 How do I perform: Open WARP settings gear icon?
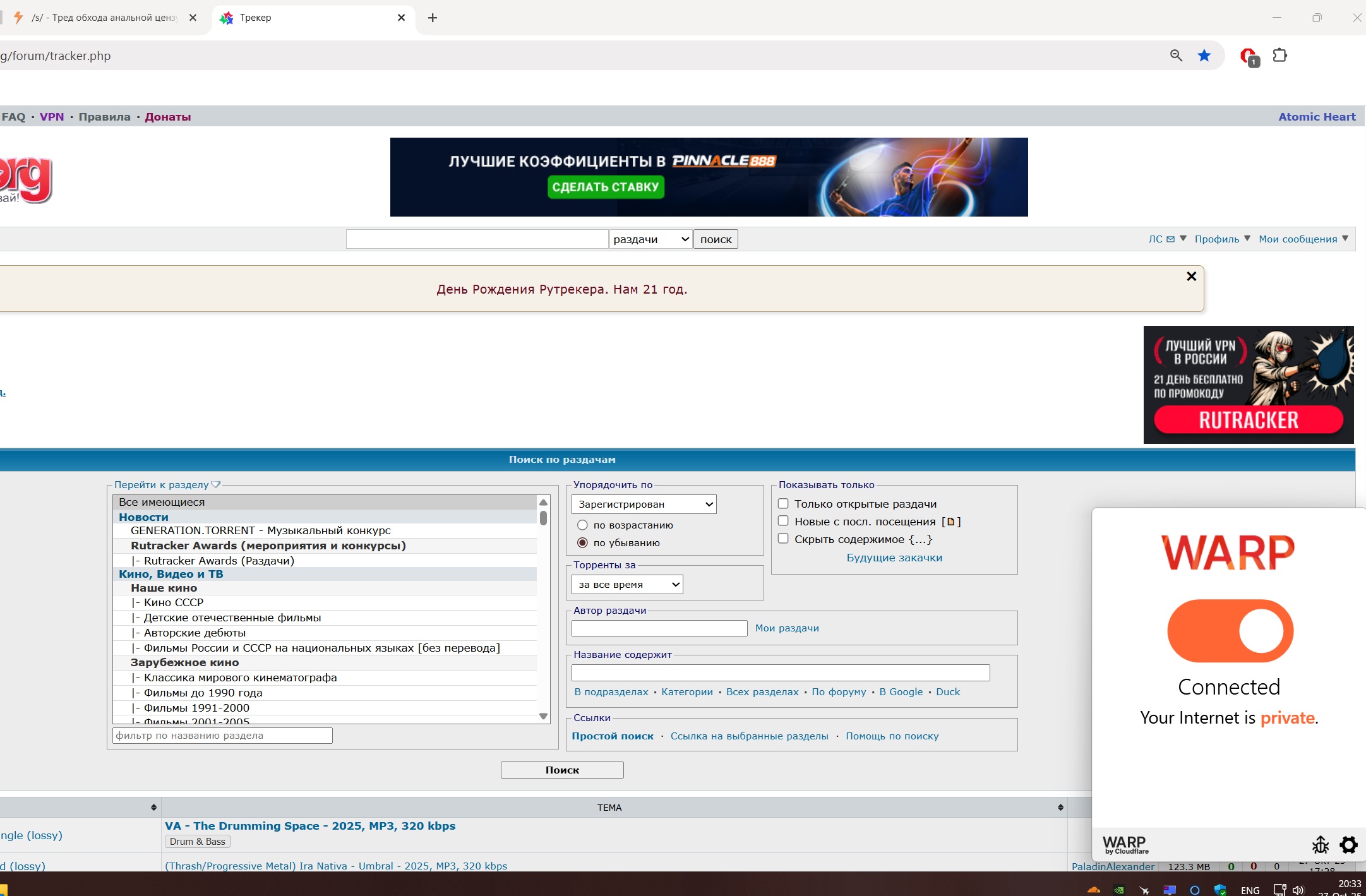pyautogui.click(x=1348, y=844)
